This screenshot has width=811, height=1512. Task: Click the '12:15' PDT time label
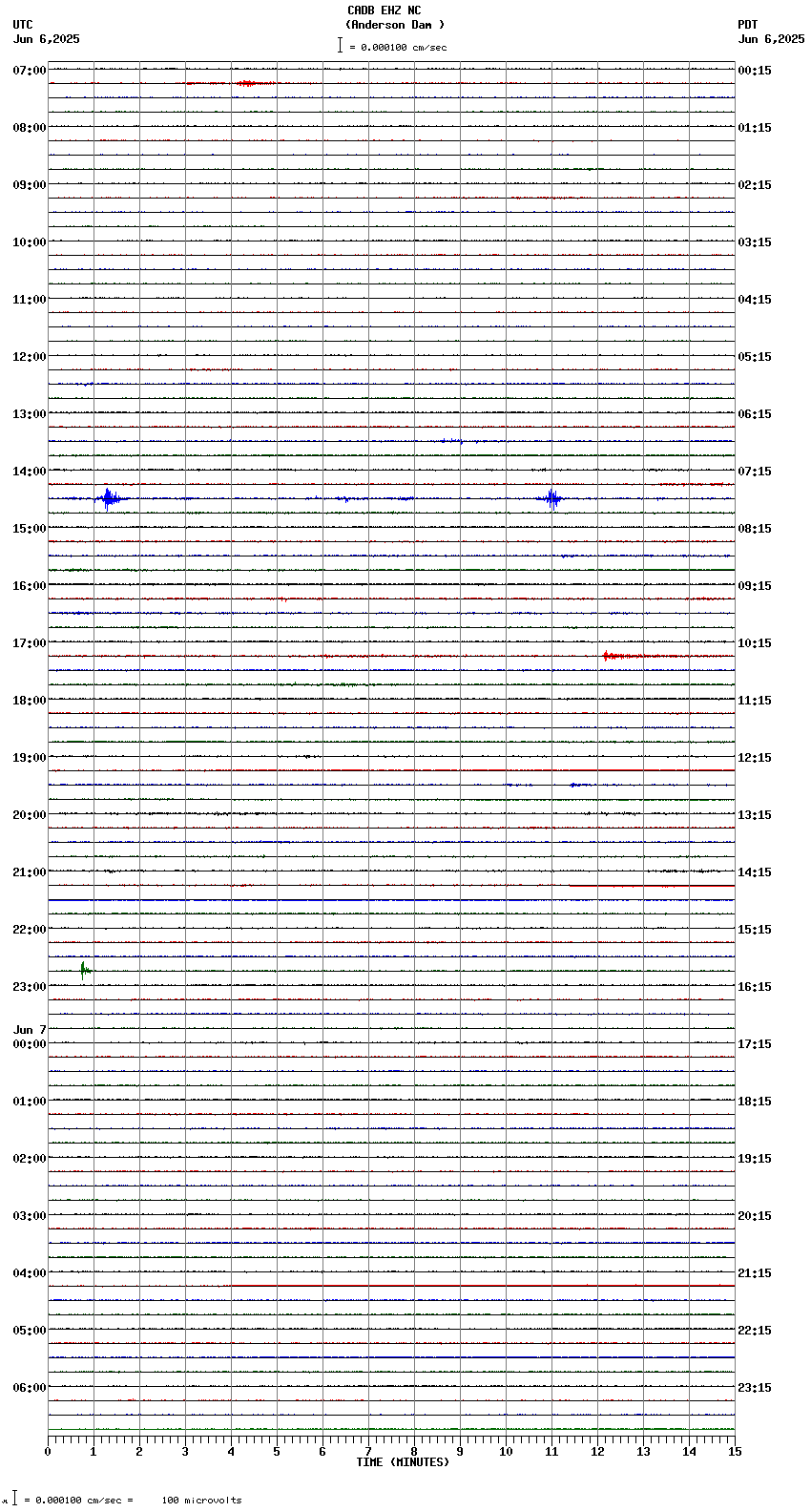pos(755,758)
